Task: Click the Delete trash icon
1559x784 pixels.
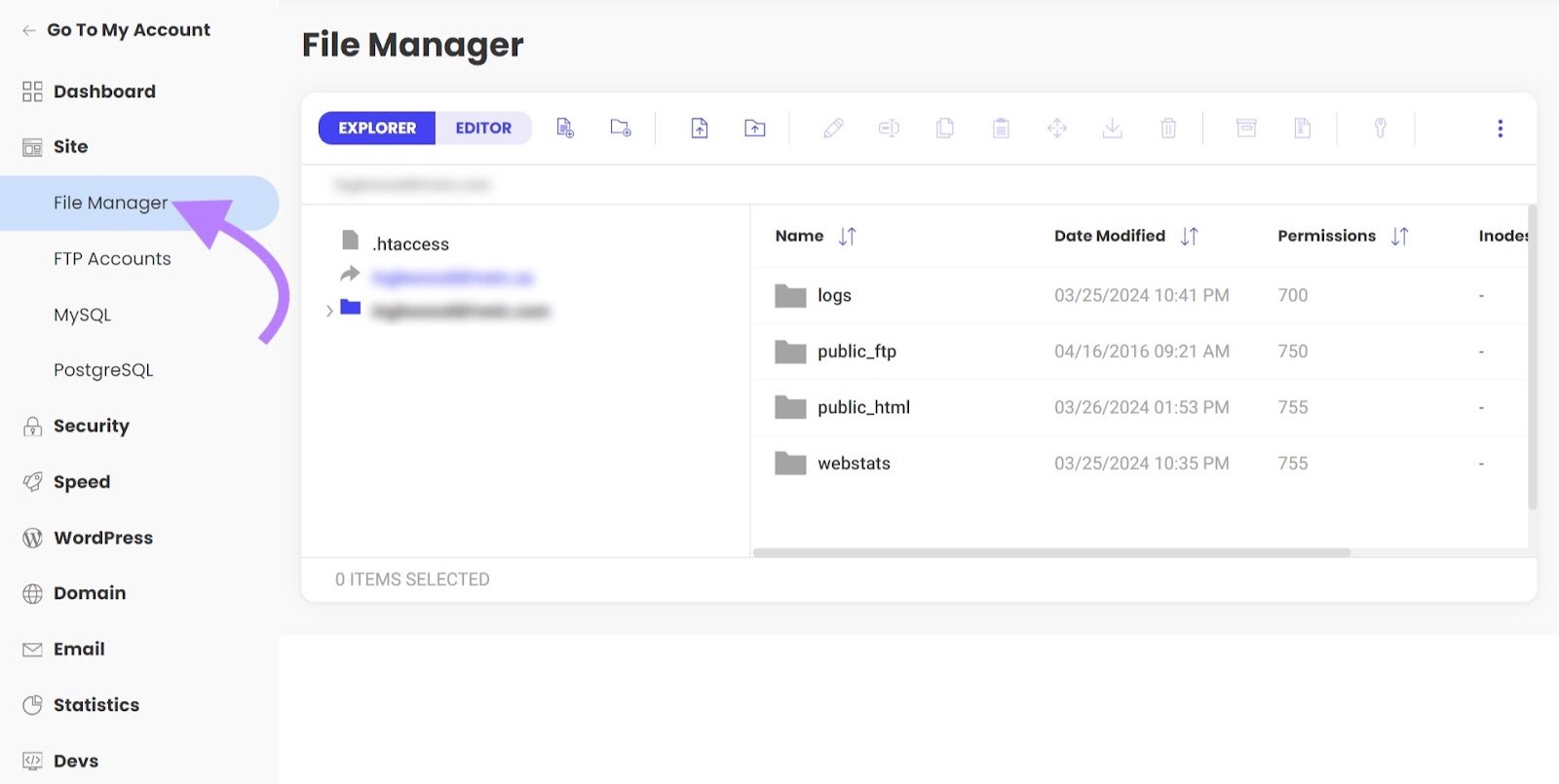Action: click(x=1168, y=128)
